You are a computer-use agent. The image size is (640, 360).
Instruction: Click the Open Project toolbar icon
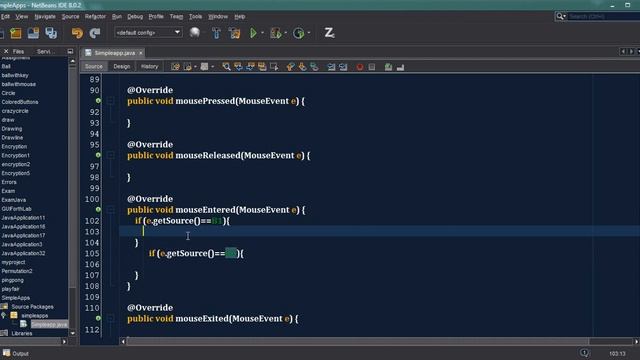point(33,33)
